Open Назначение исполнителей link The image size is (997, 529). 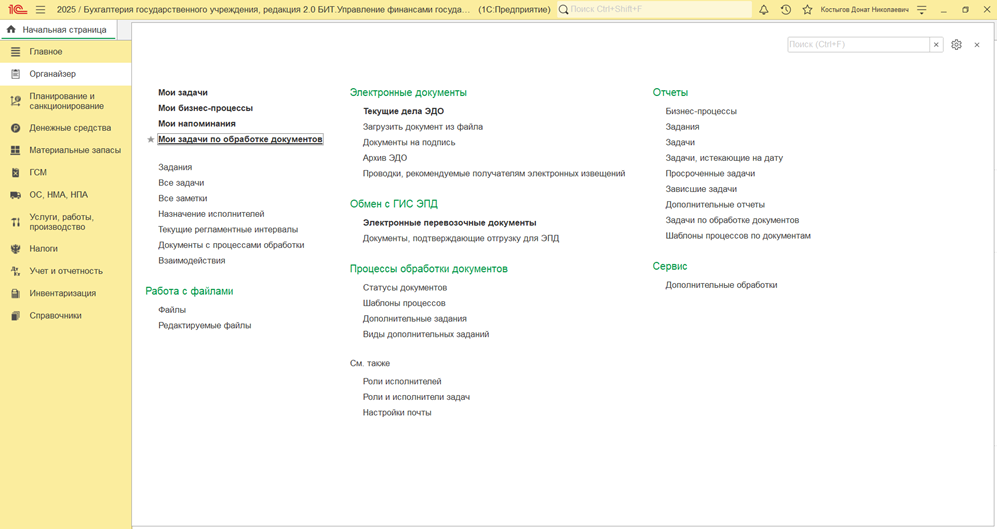(x=211, y=214)
